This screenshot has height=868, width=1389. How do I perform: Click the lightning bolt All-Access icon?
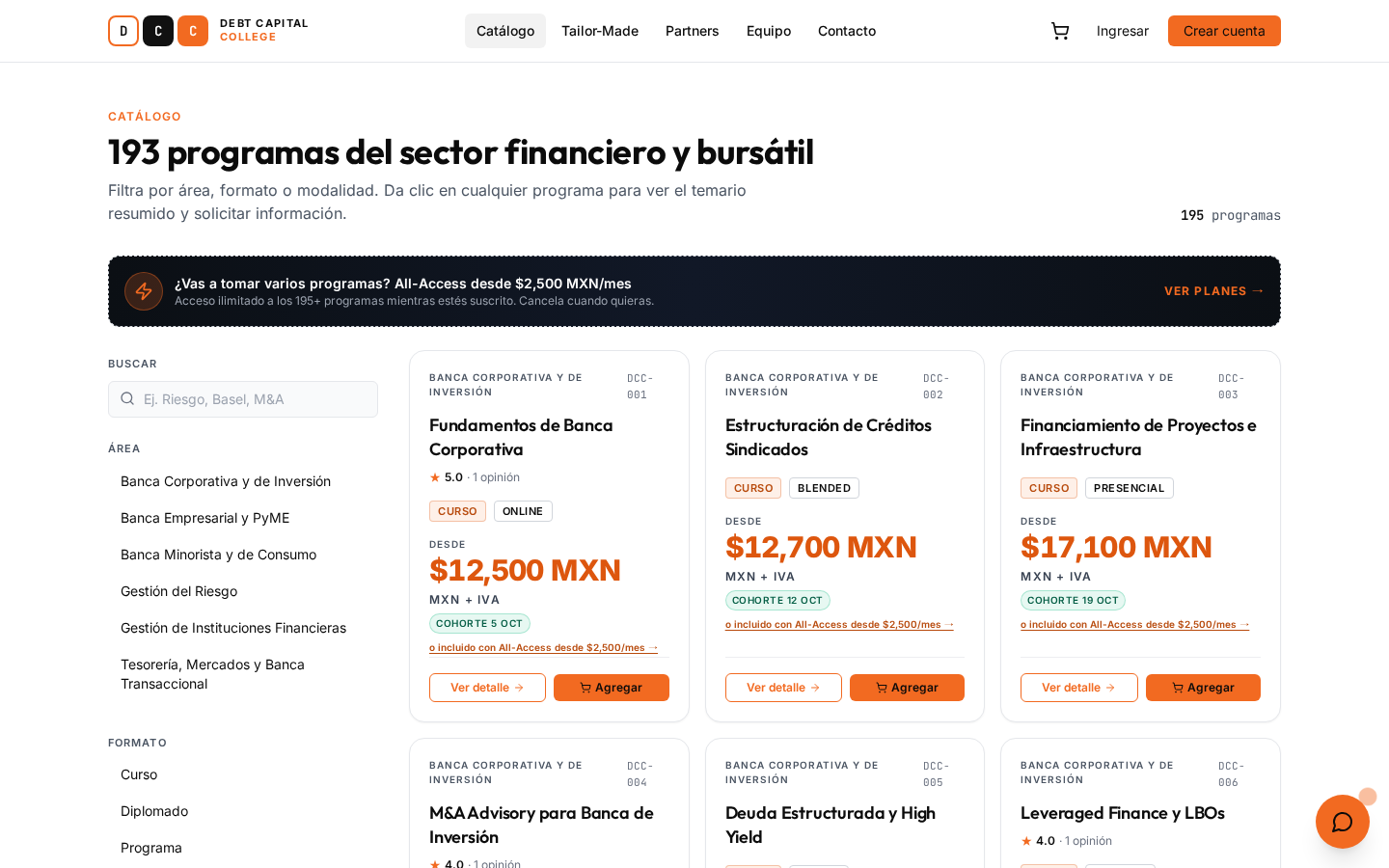pos(144,291)
